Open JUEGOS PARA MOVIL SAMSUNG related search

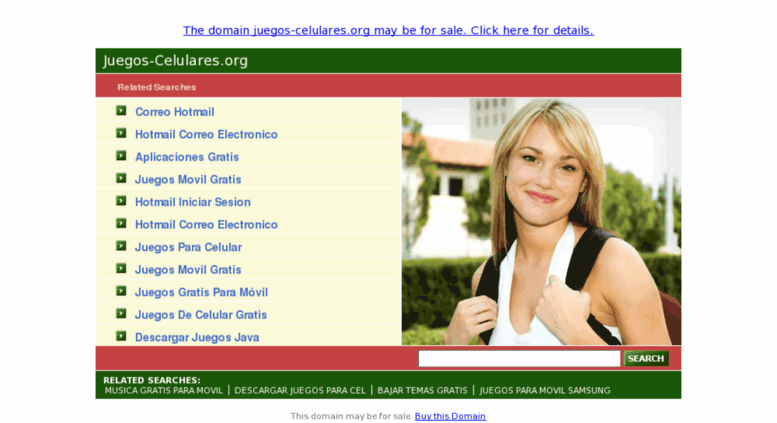click(x=545, y=390)
